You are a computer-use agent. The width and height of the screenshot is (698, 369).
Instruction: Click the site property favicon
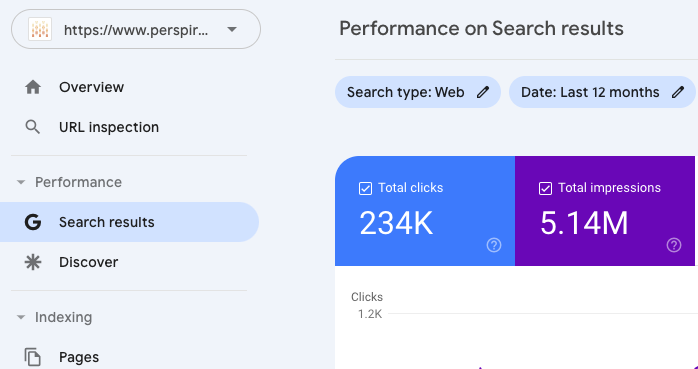point(40,29)
